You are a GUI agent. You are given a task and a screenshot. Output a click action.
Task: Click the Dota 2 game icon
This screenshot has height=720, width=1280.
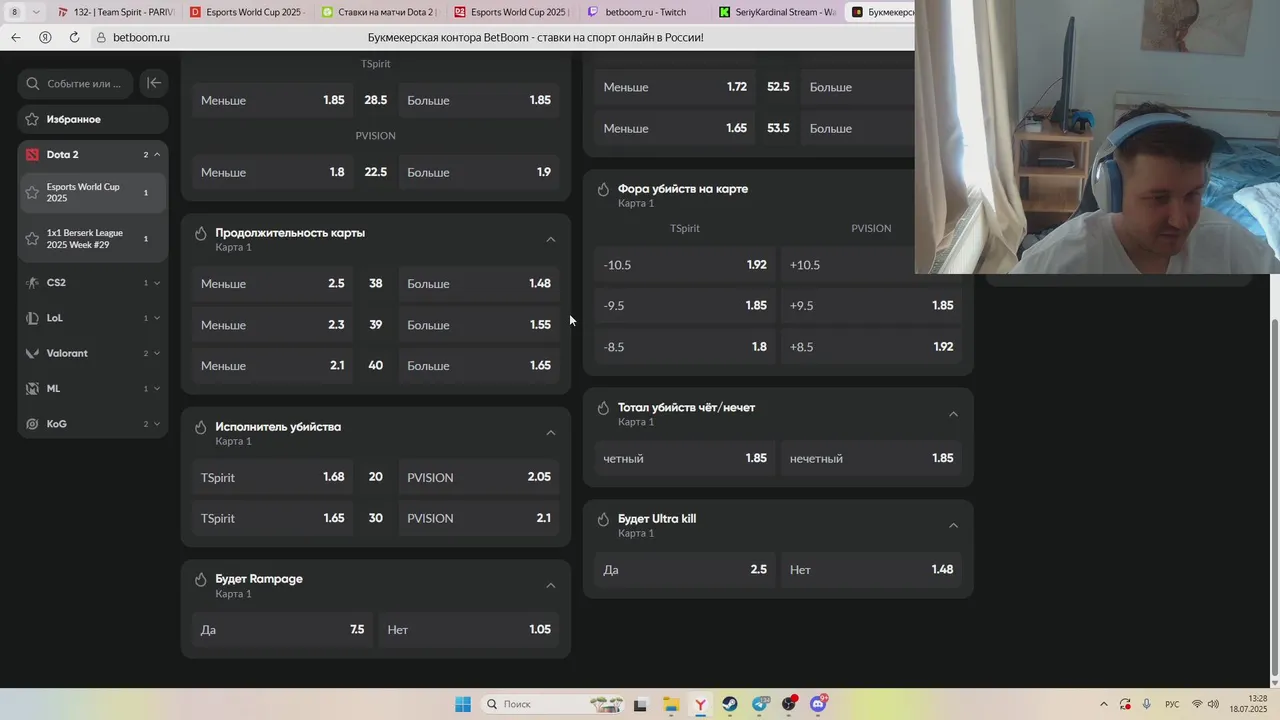[32, 155]
